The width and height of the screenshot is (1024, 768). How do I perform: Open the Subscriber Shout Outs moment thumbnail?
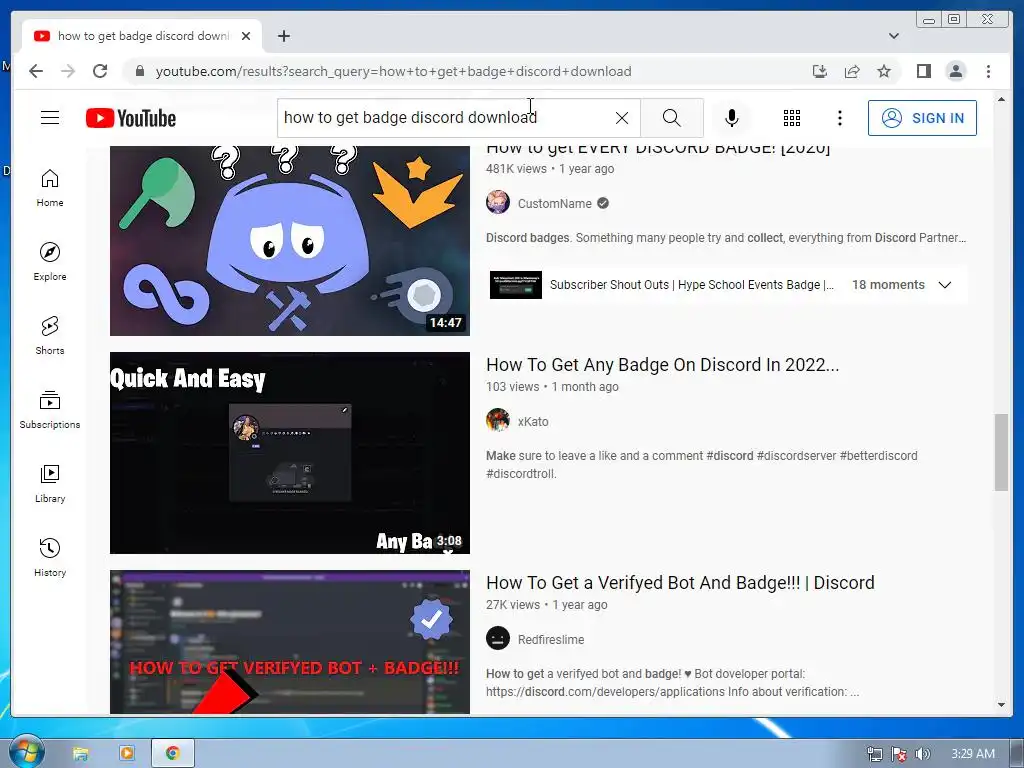[515, 285]
